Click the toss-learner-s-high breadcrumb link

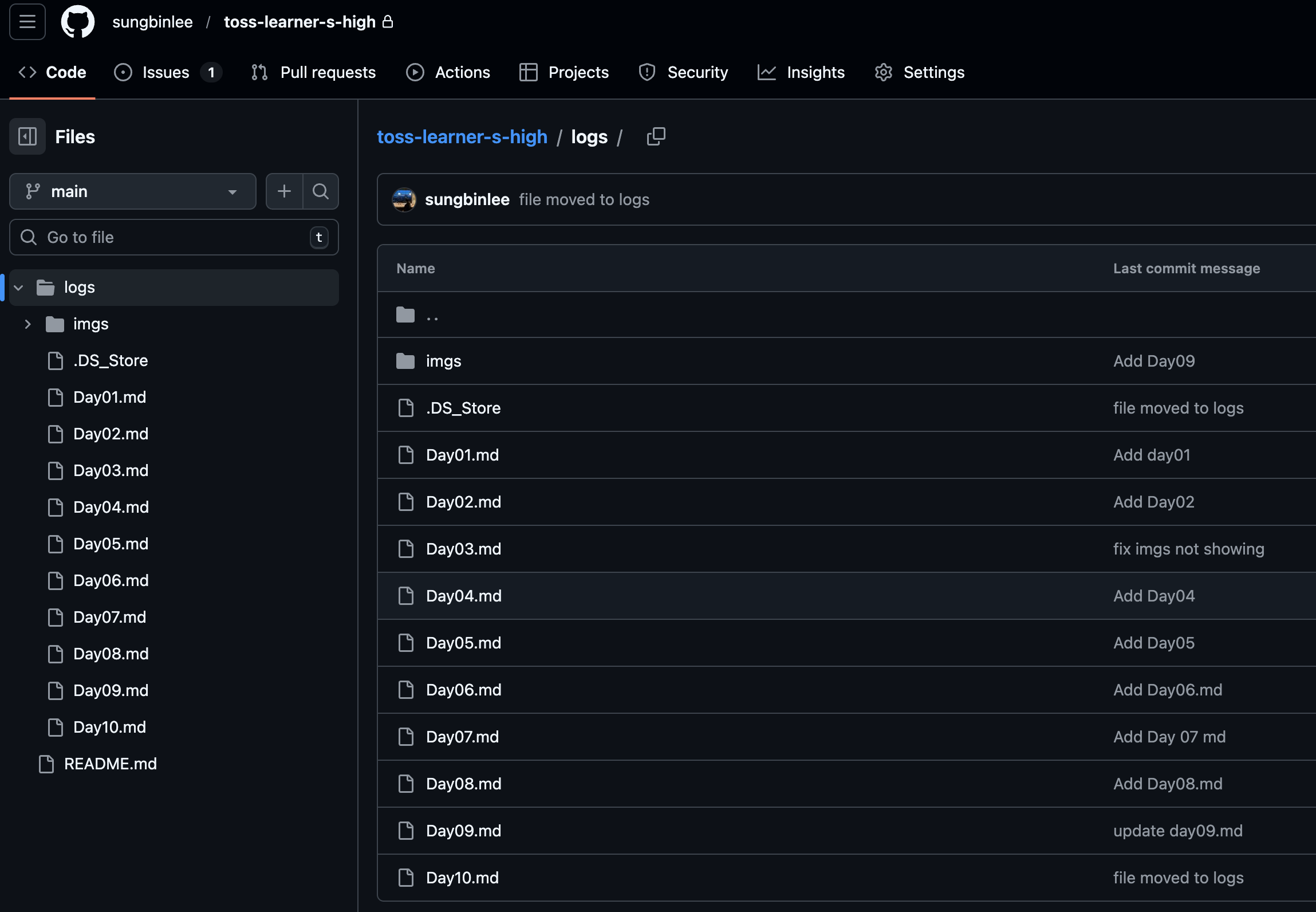462,137
